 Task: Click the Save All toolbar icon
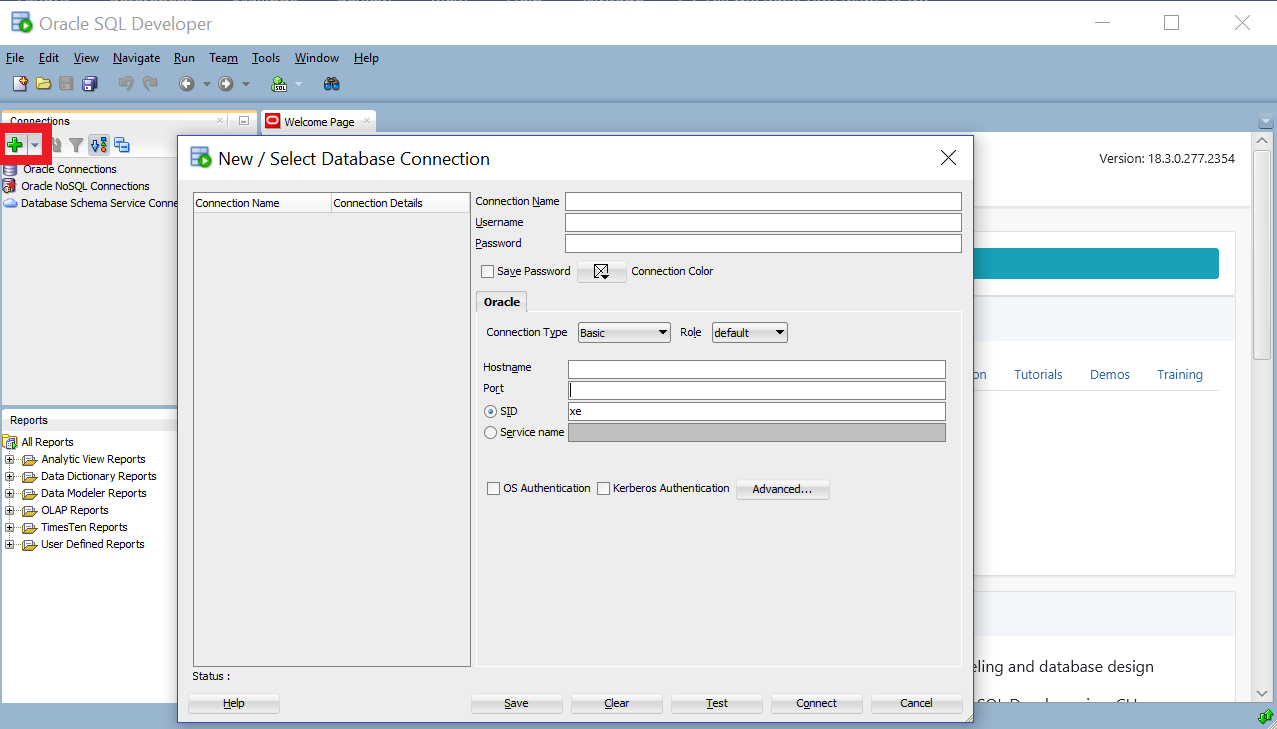coord(90,84)
